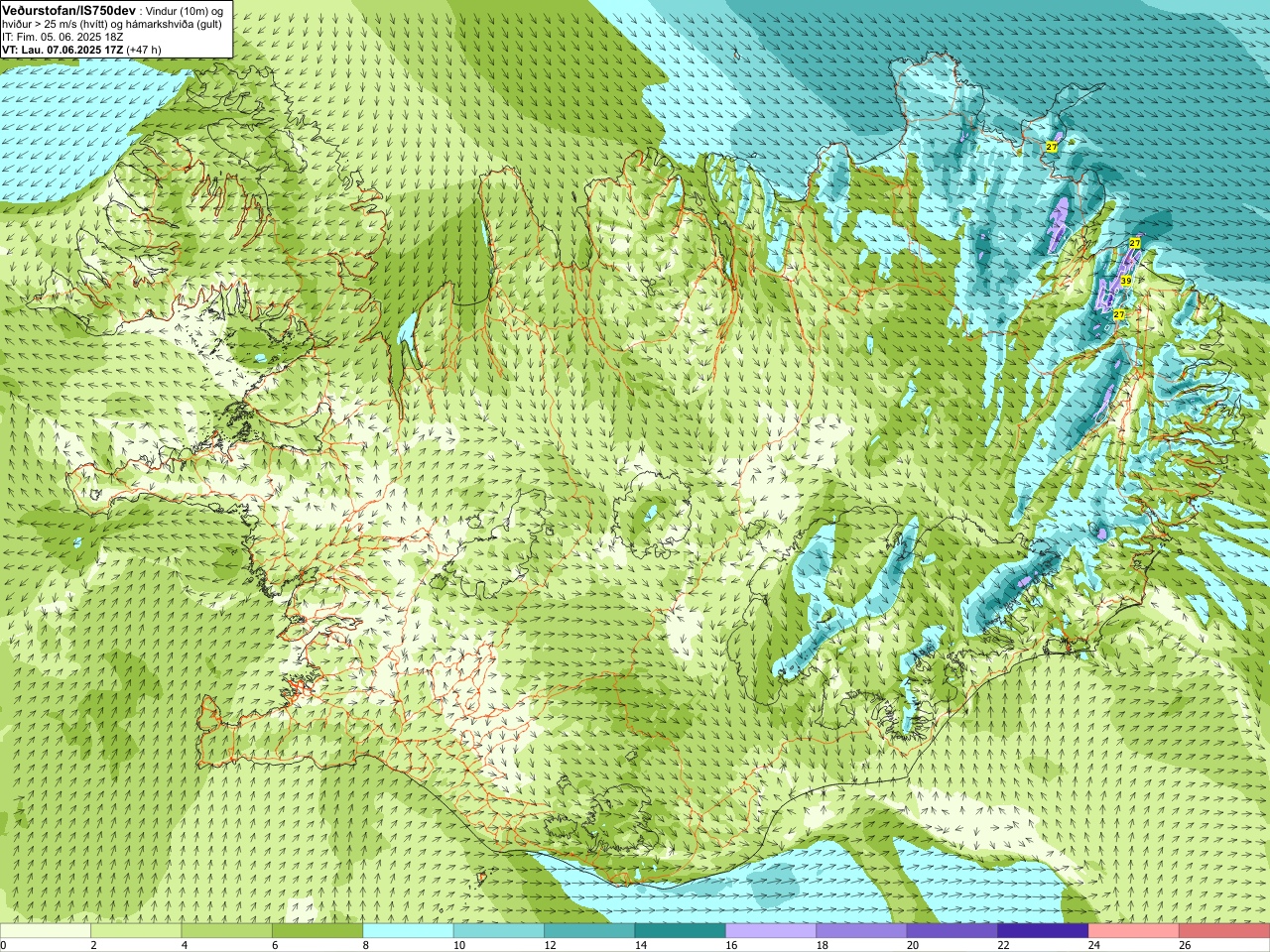The width and height of the screenshot is (1270, 952).
Task: Click the dark indigo 22–24 legend swatch
Action: (x=1043, y=931)
